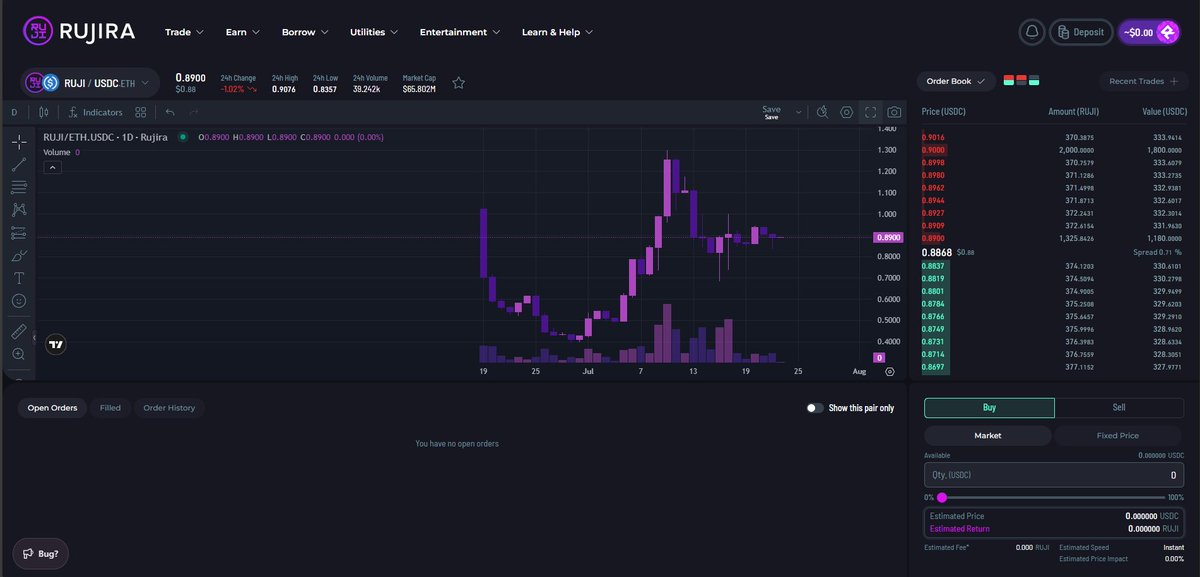This screenshot has height=577, width=1200.
Task: Open the Borrow dropdown menu
Action: coord(305,32)
